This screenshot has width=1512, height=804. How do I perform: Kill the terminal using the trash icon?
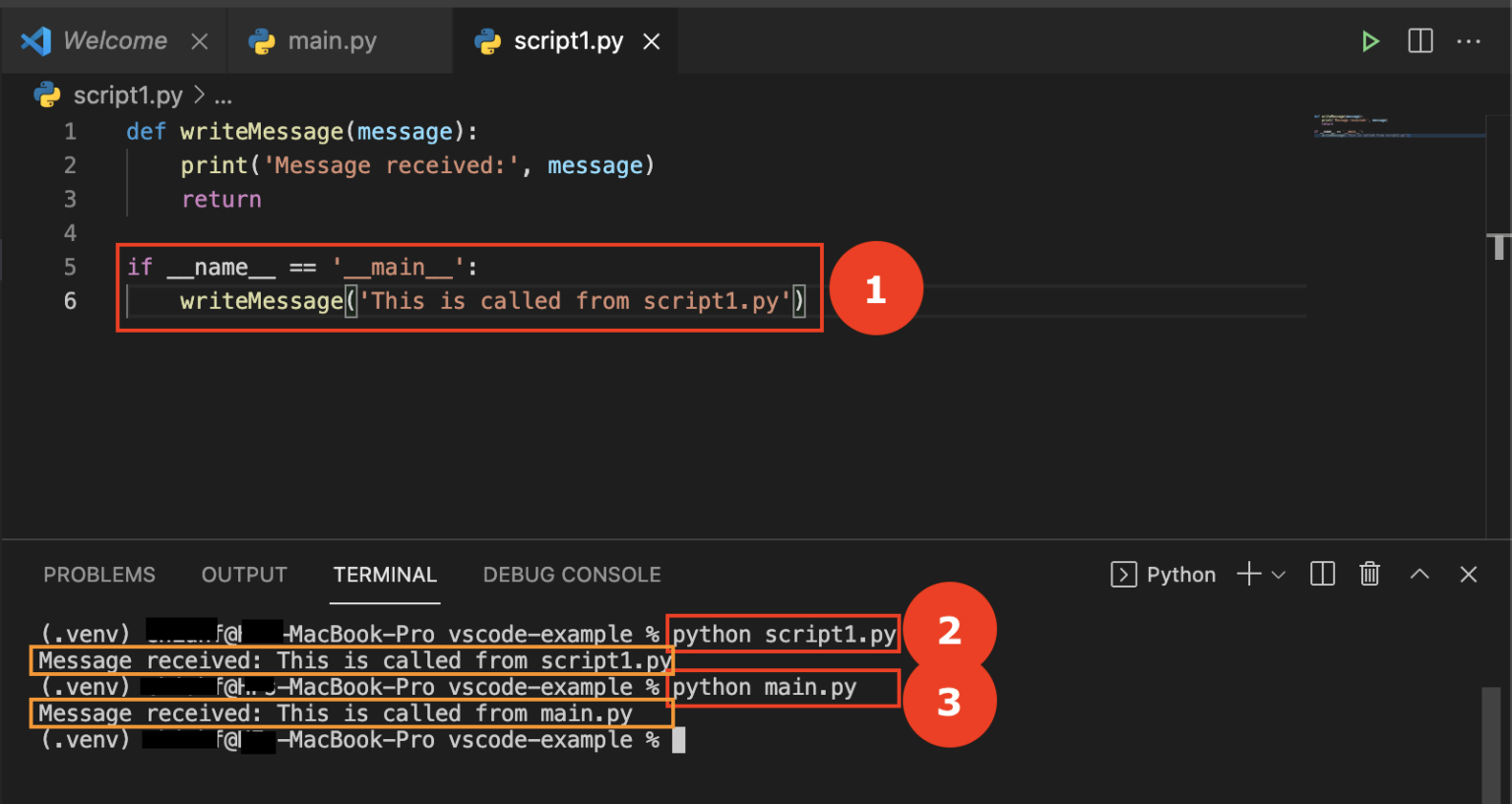pos(1369,574)
